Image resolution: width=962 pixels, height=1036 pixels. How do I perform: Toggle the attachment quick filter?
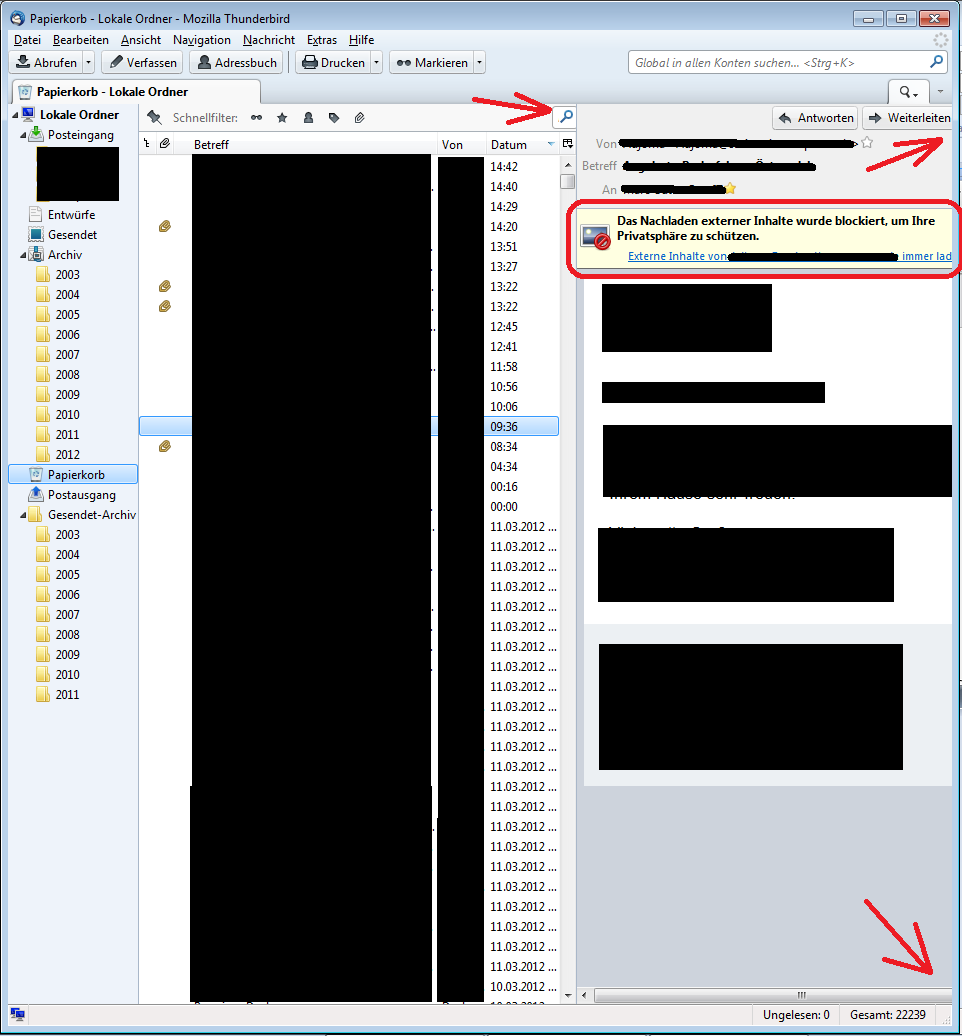(x=359, y=118)
